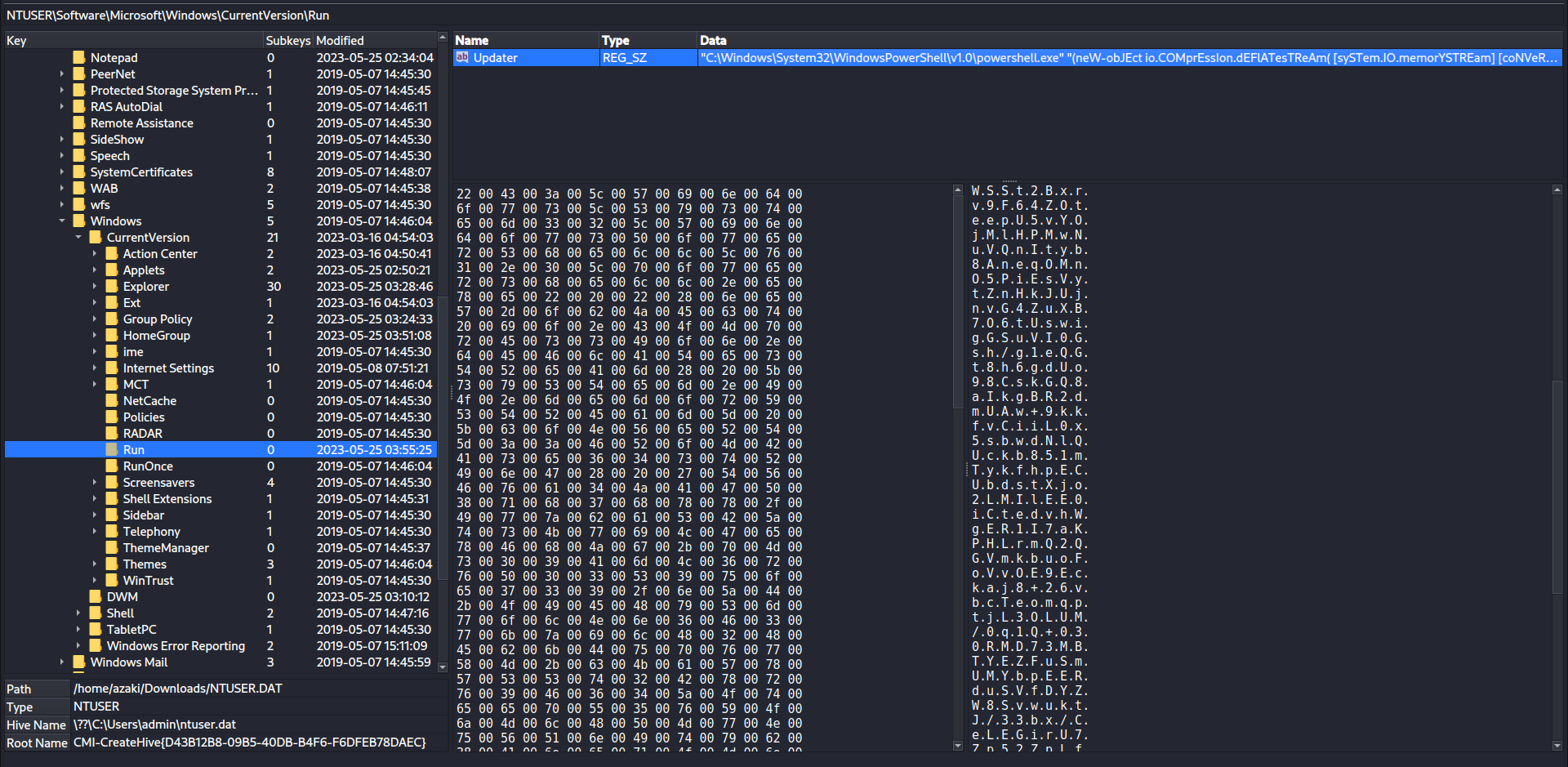
Task: Expand the Windows Mail key node
Action: pos(62,662)
